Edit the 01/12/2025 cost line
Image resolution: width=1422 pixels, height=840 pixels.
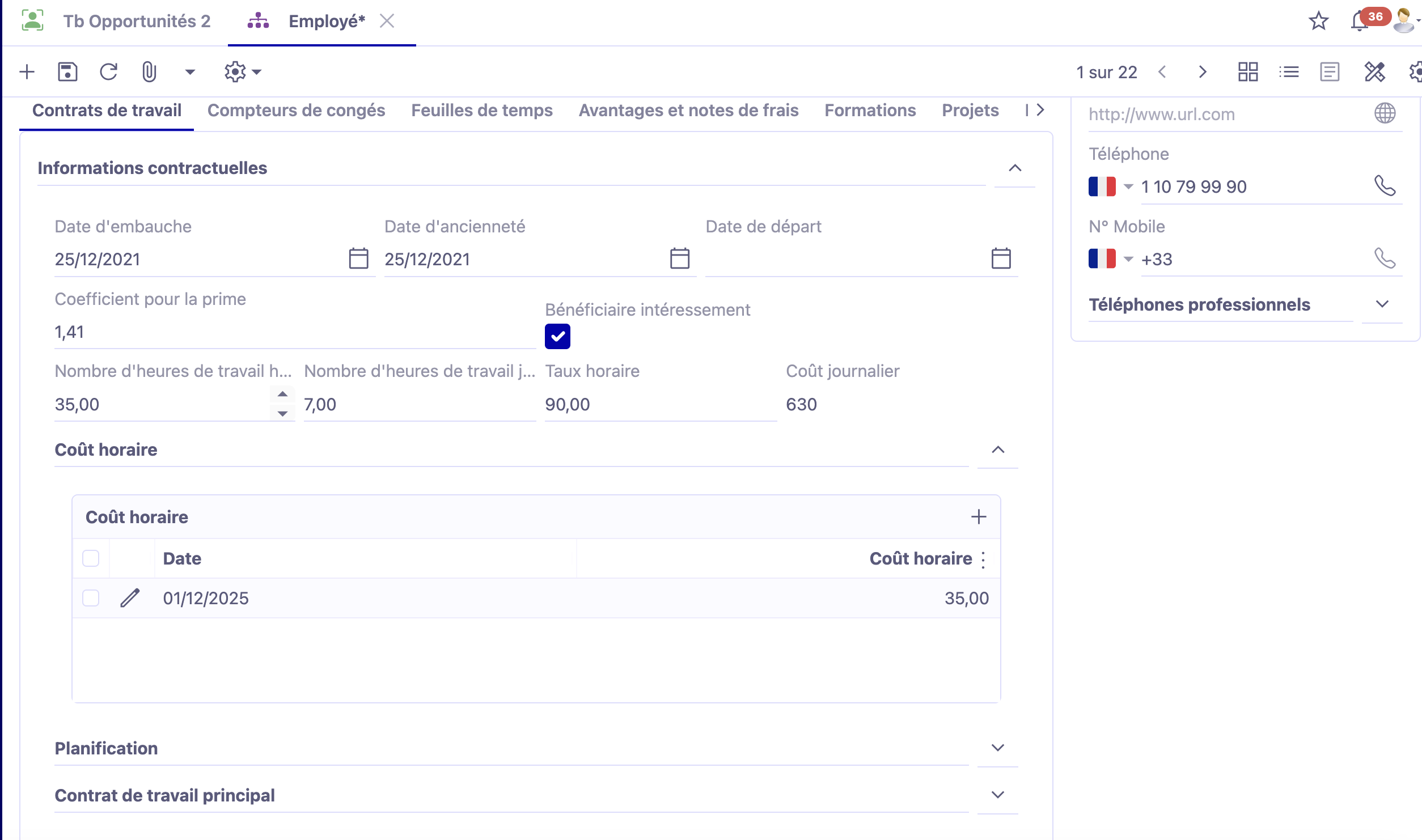[x=130, y=597]
